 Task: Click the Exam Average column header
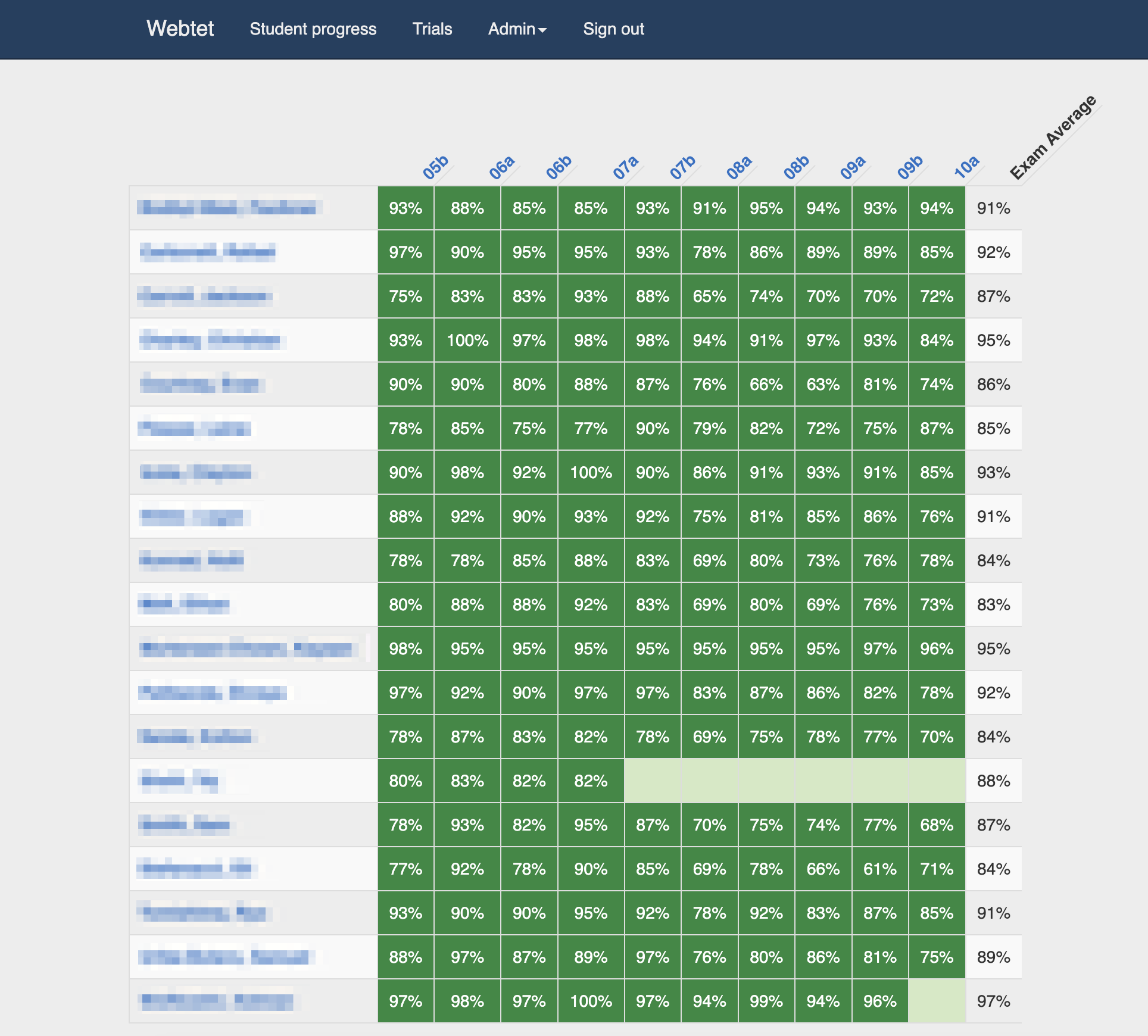click(1053, 138)
